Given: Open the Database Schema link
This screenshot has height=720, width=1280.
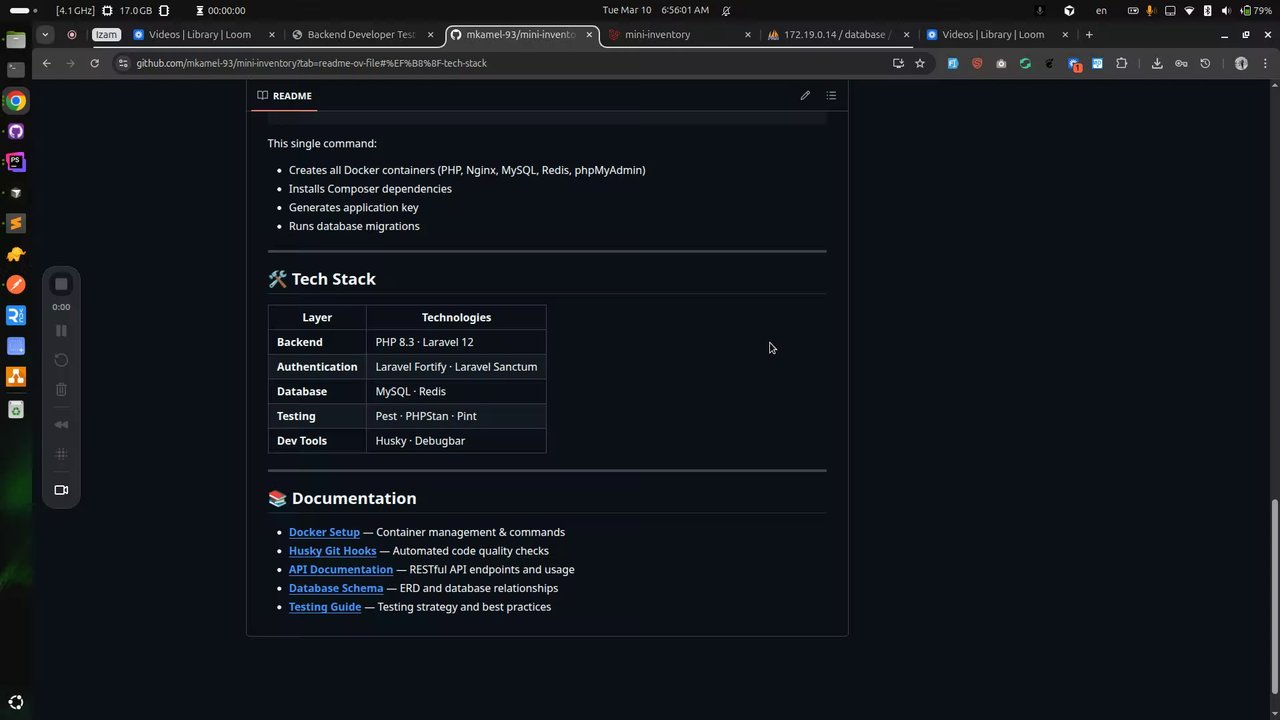Looking at the screenshot, I should 336,588.
